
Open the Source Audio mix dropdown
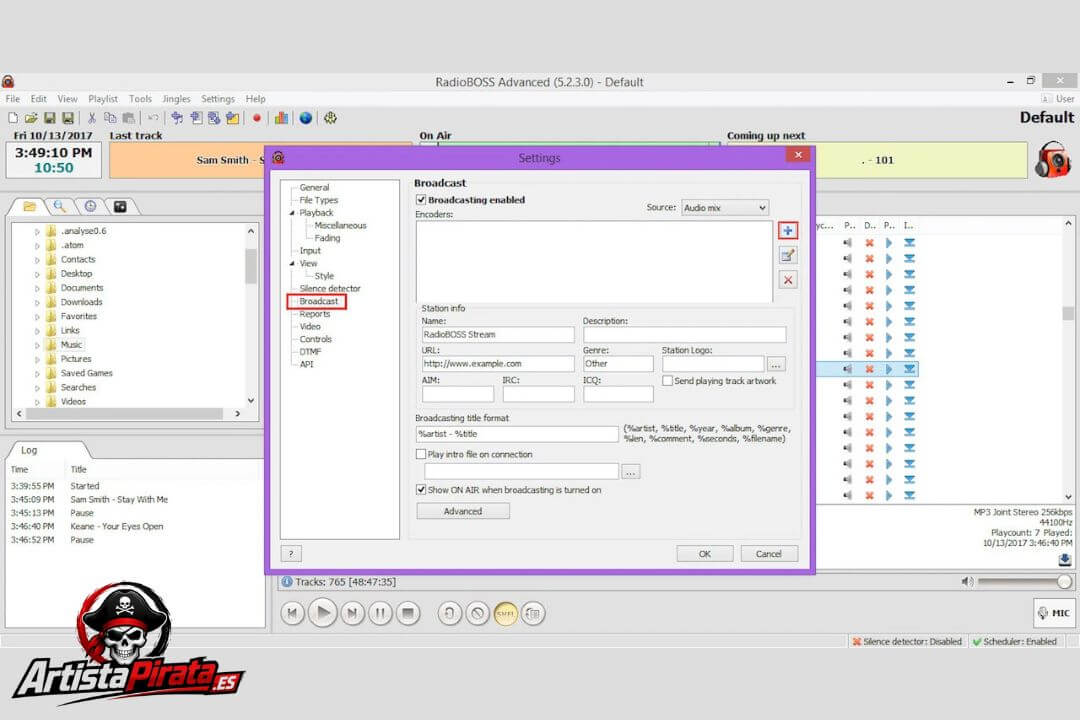click(725, 207)
